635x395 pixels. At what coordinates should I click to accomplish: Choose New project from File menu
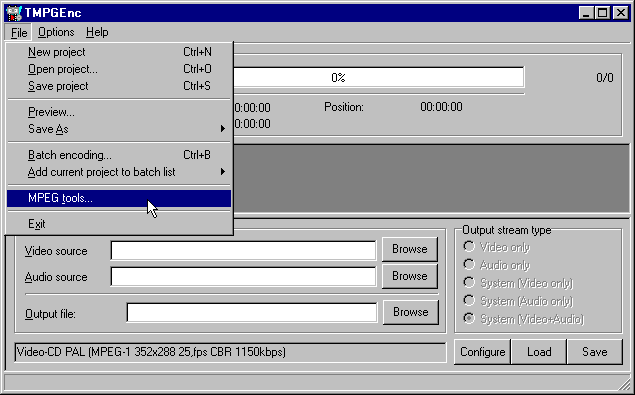coord(119,52)
